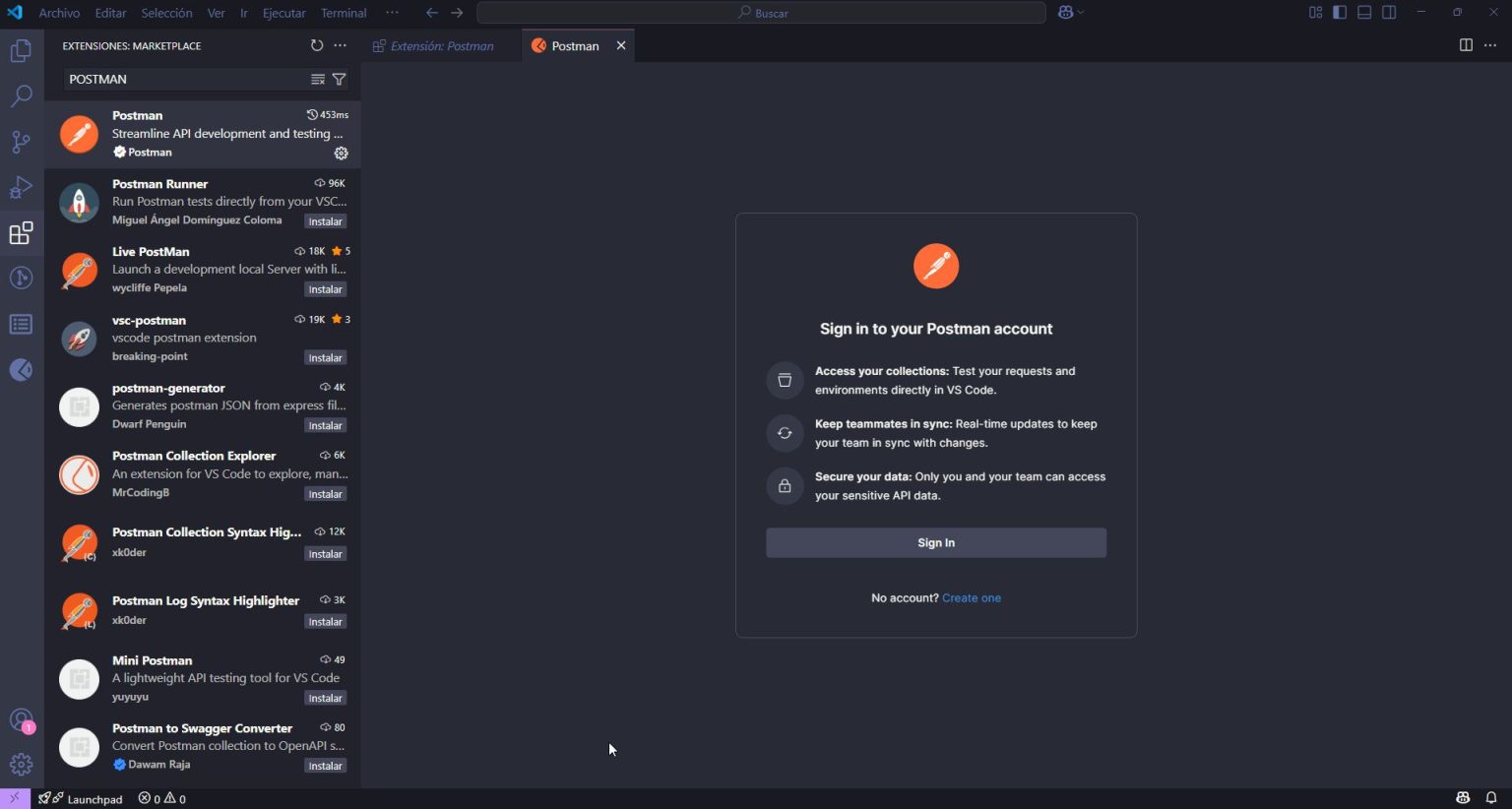1512x809 pixels.
Task: Toggle the primary sidebar visibility
Action: pyautogui.click(x=1340, y=13)
